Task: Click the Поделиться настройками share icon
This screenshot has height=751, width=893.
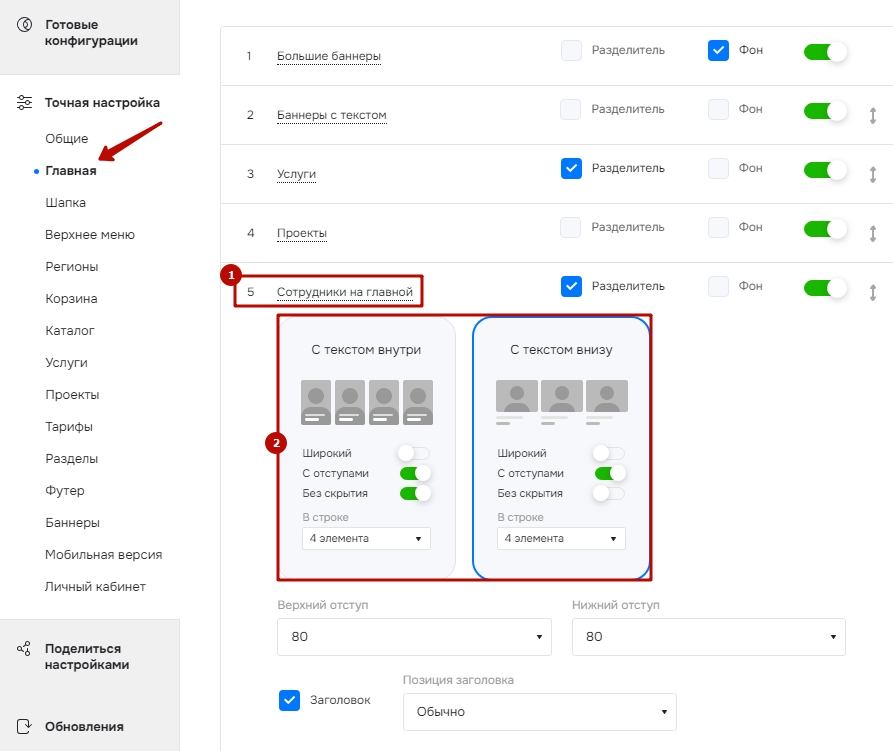Action: 24,649
